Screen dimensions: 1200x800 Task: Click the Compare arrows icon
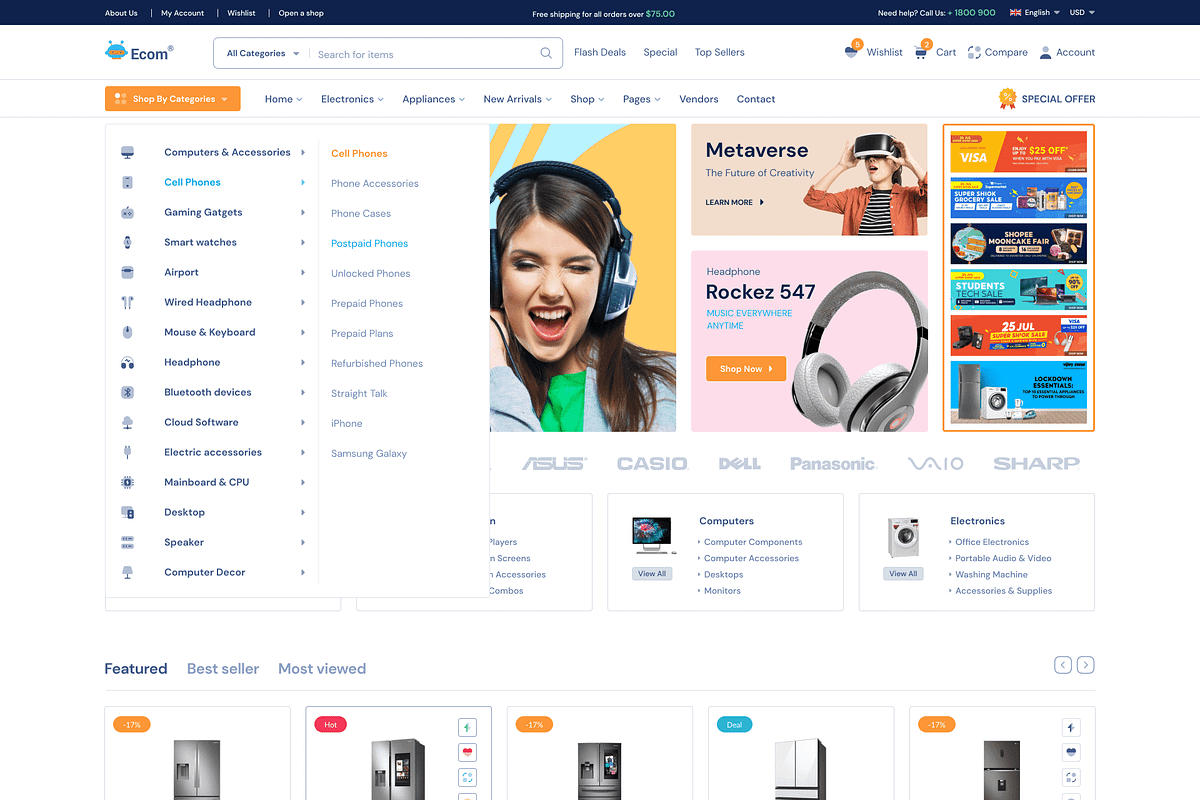pyautogui.click(x=974, y=52)
